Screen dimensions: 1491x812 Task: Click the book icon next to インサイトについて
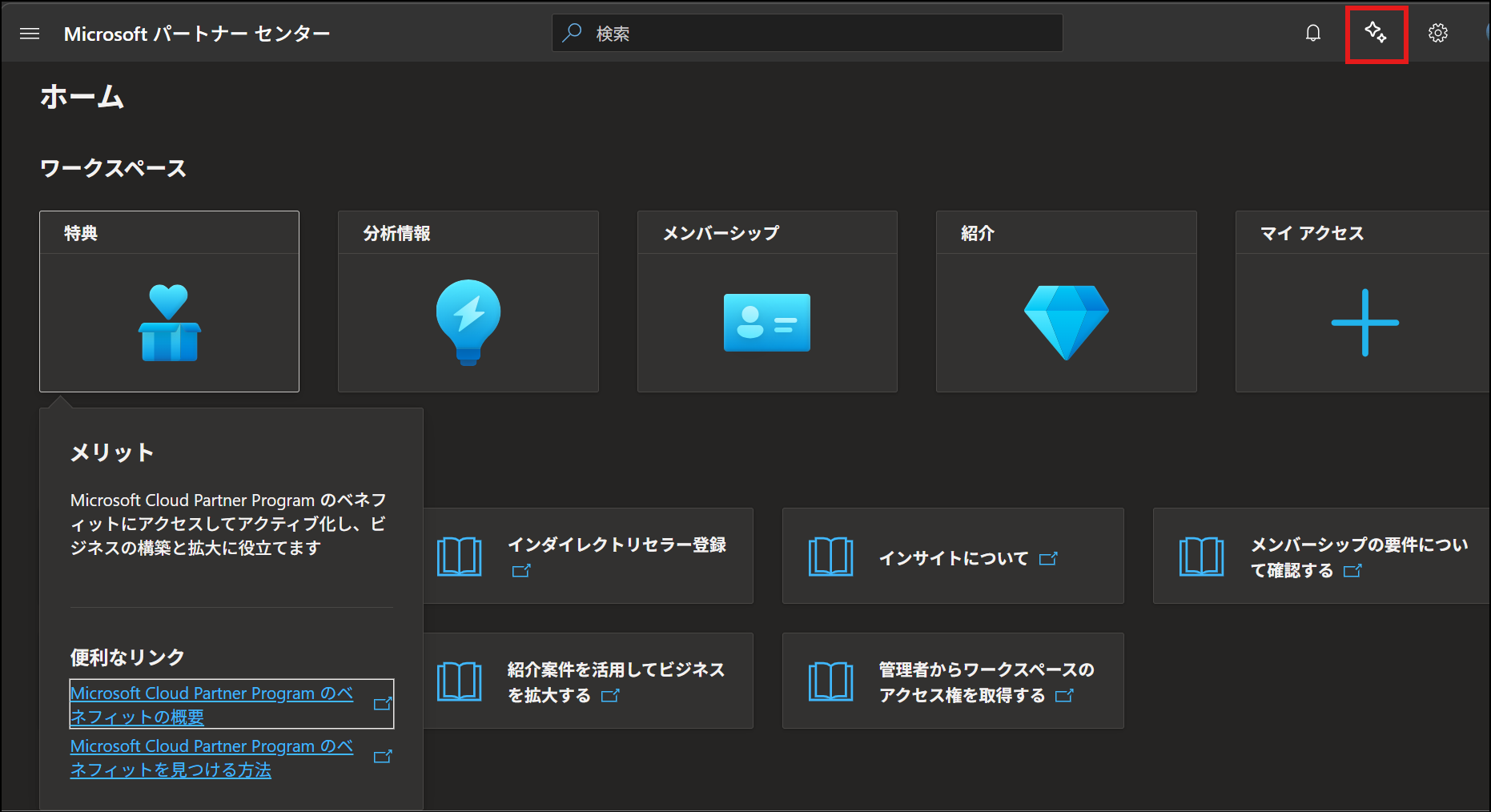pos(831,557)
